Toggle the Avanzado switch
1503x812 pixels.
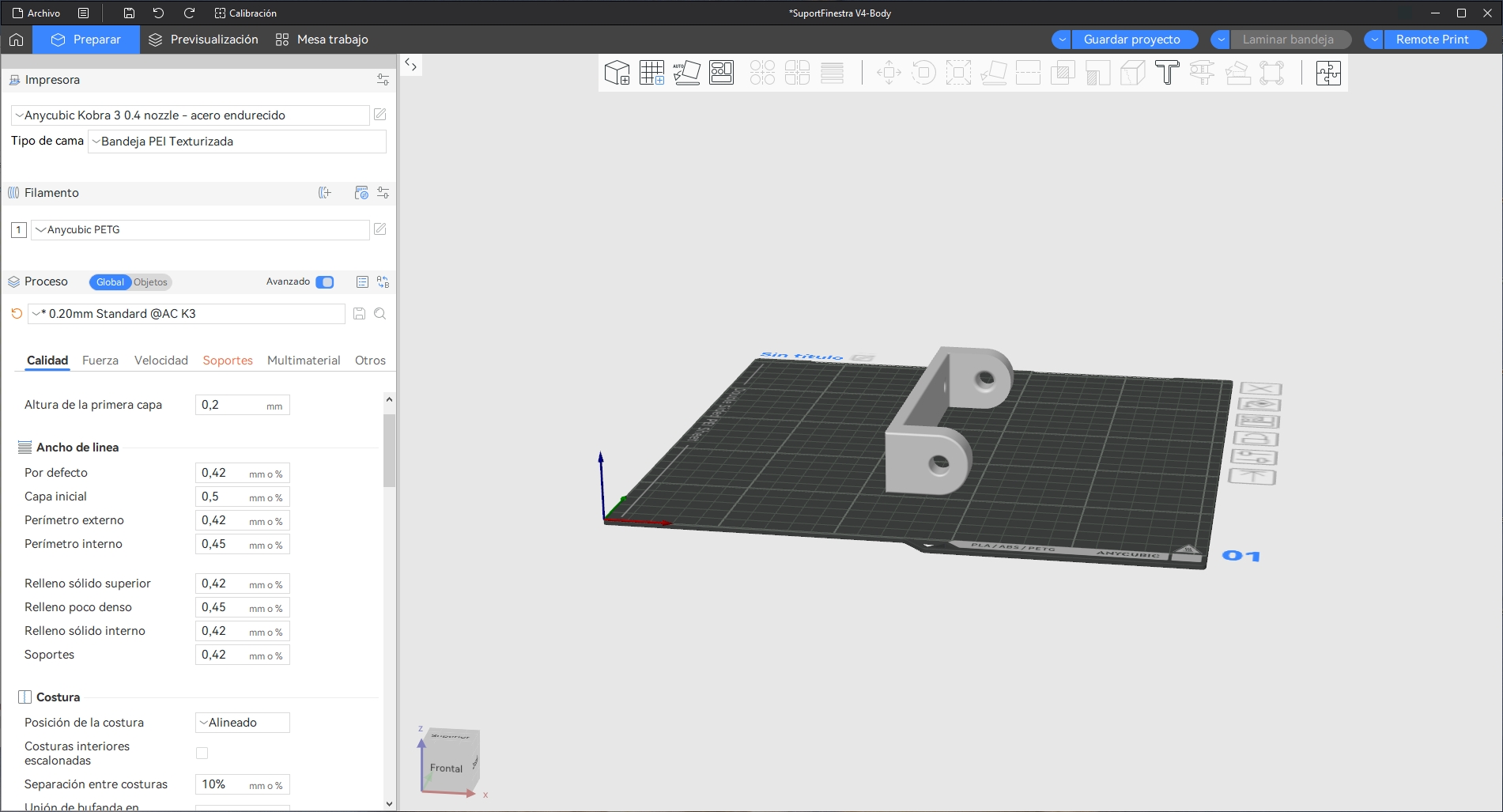(324, 282)
